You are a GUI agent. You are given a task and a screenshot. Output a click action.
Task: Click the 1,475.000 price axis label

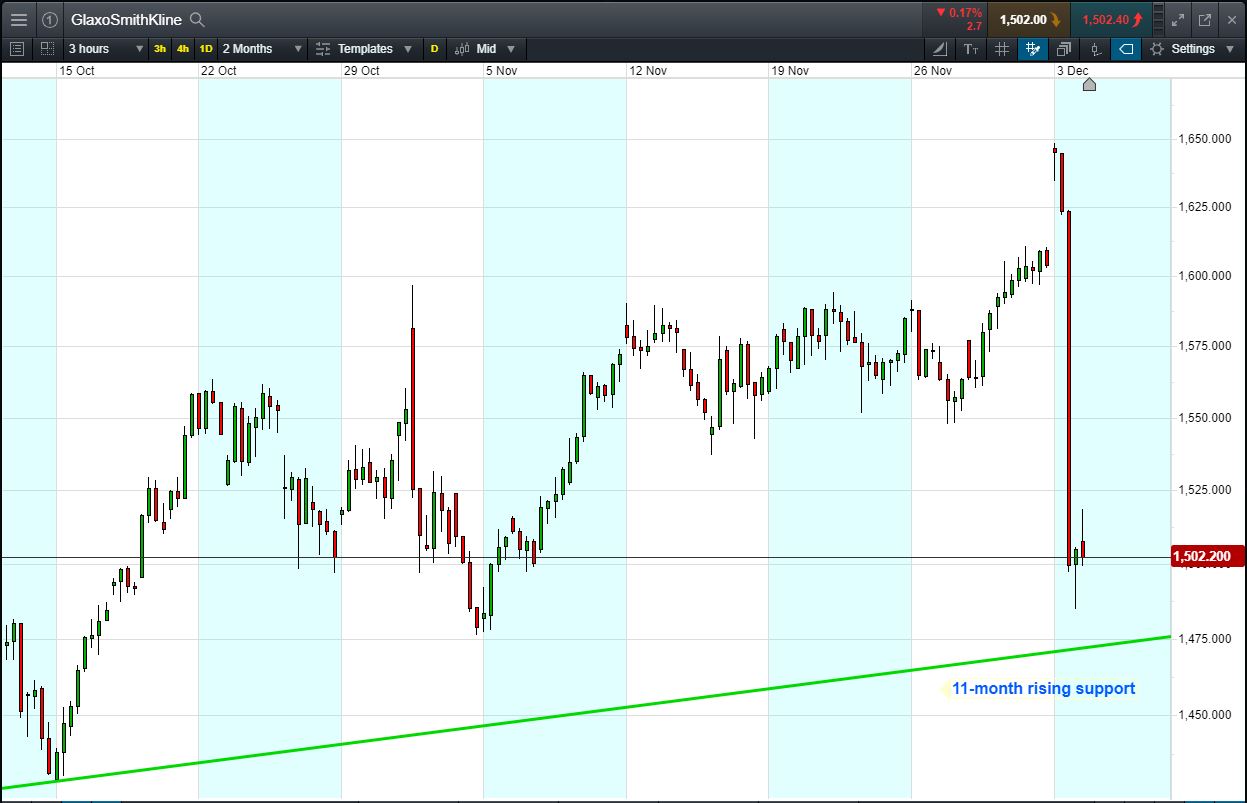pos(1206,638)
